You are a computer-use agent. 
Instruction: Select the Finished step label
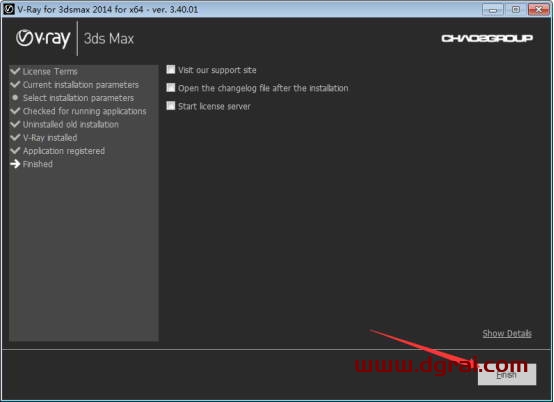38,164
